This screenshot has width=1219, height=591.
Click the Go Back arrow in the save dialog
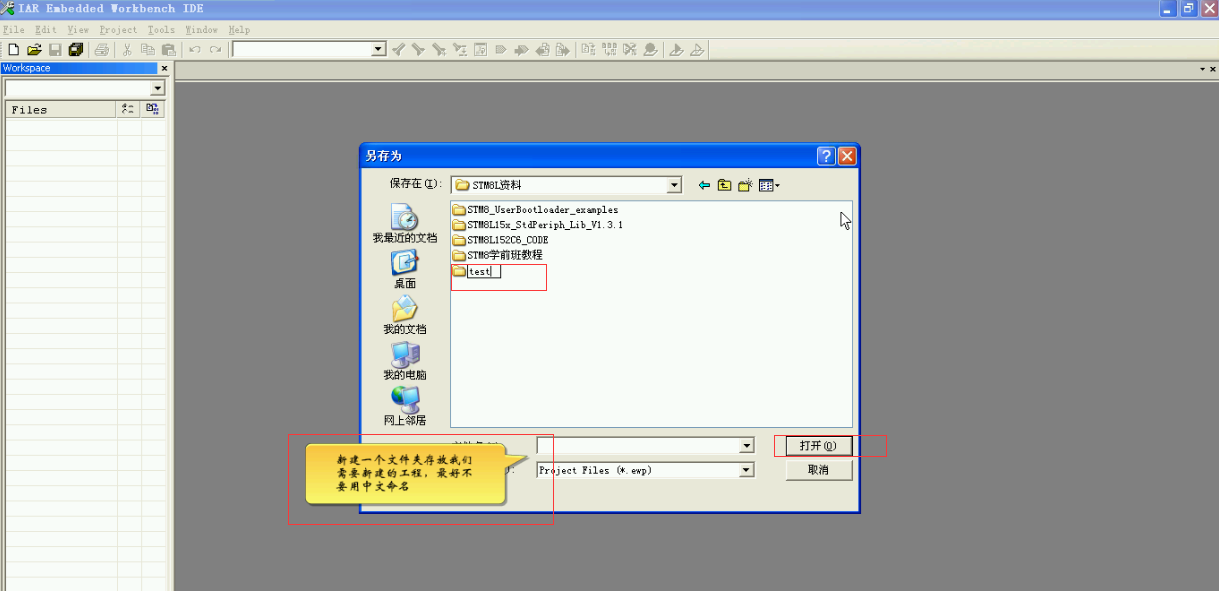click(x=704, y=185)
